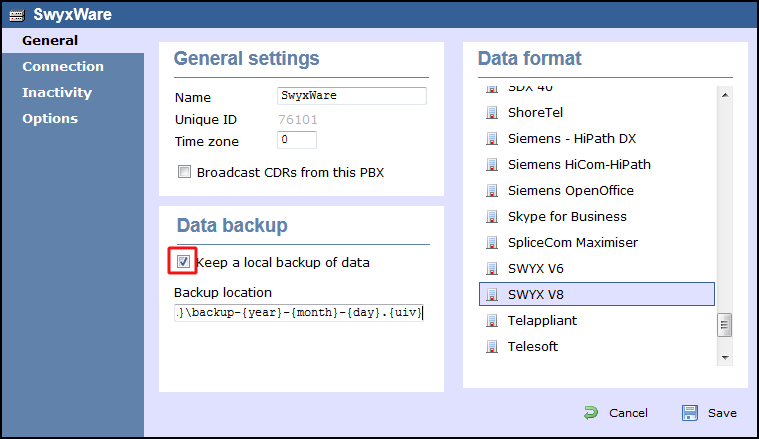Screen dimensions: 759x439
Task: Click the Telesoft format icon
Action: click(492, 346)
